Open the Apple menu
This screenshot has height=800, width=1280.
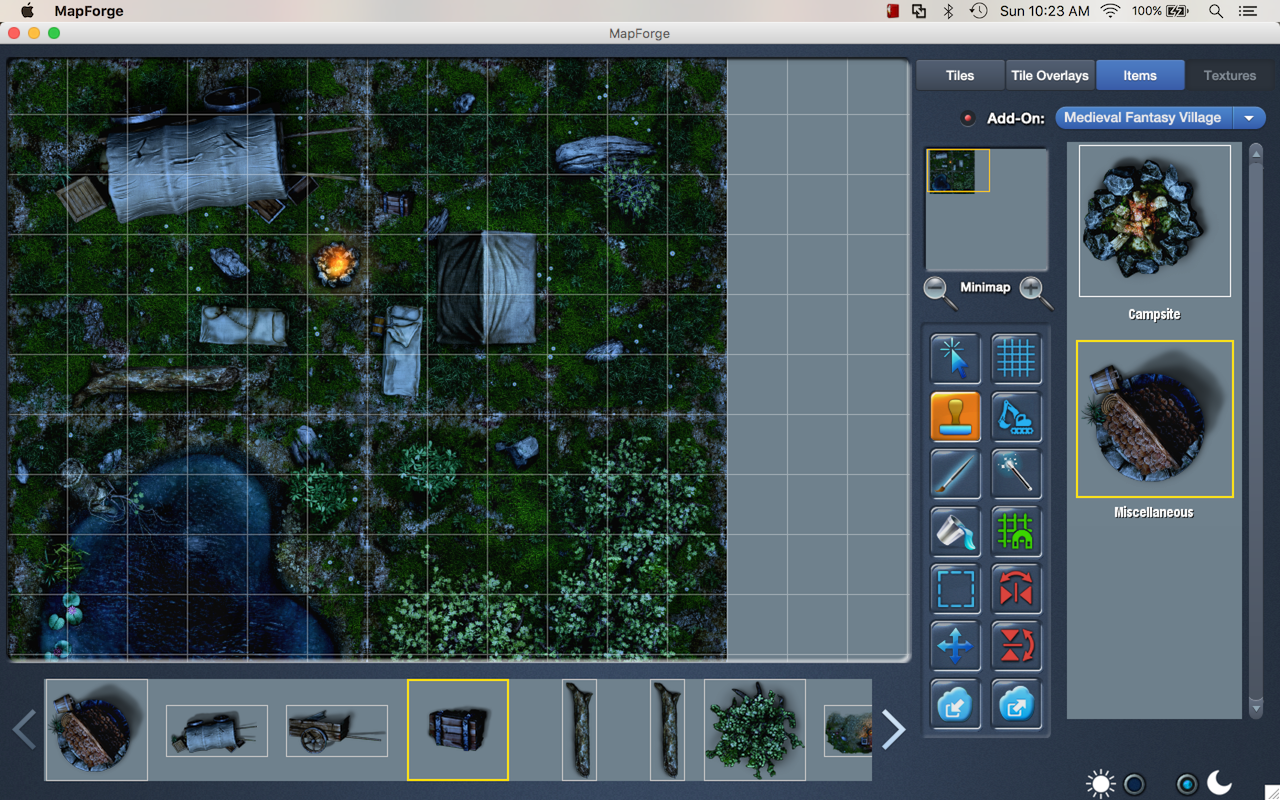point(27,11)
